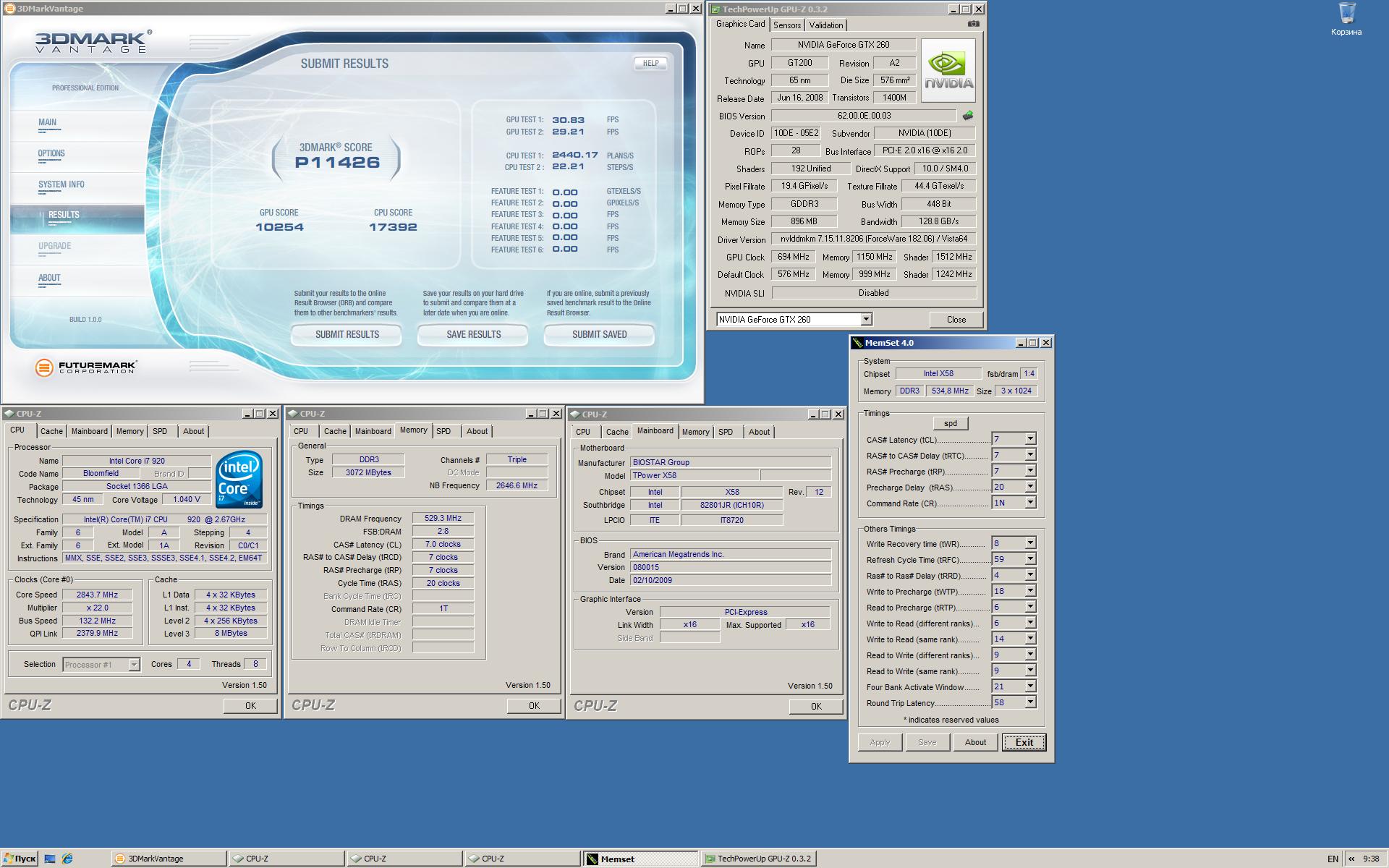Go to OPTIONS in 3DMark sidebar
Screen dimensions: 1389x868
pos(51,153)
